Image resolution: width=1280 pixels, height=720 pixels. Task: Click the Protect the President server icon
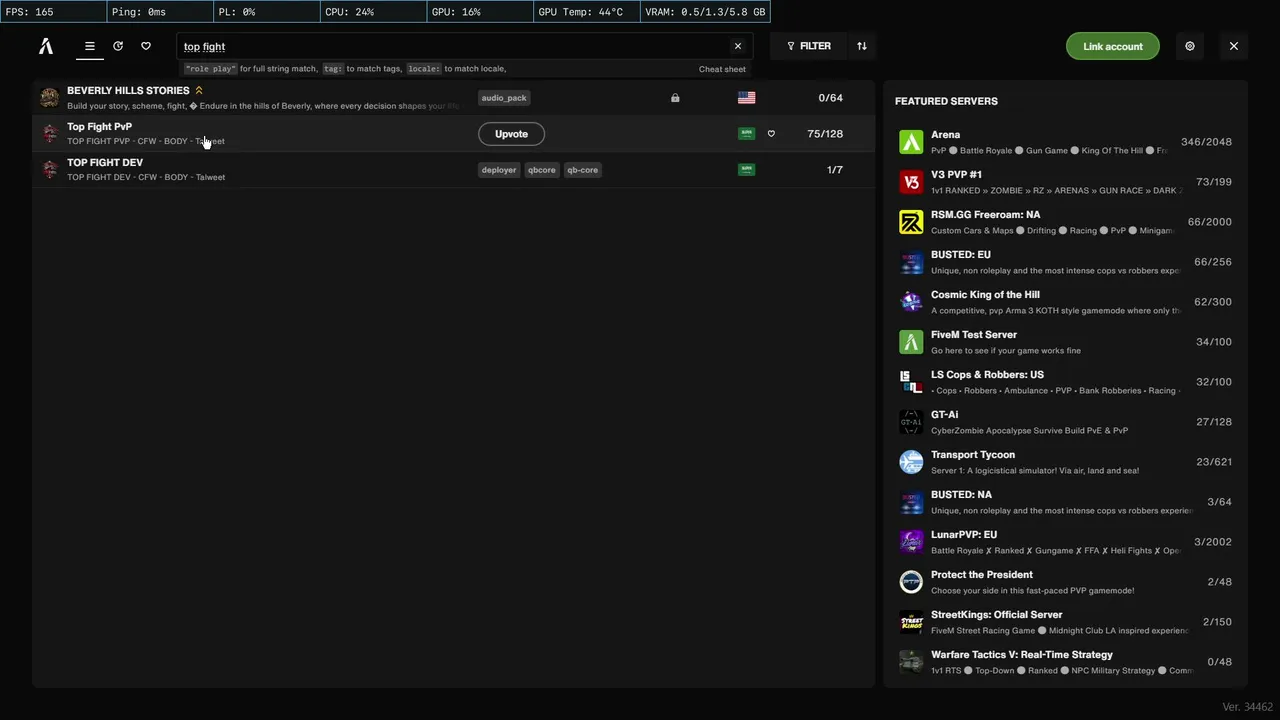911,582
